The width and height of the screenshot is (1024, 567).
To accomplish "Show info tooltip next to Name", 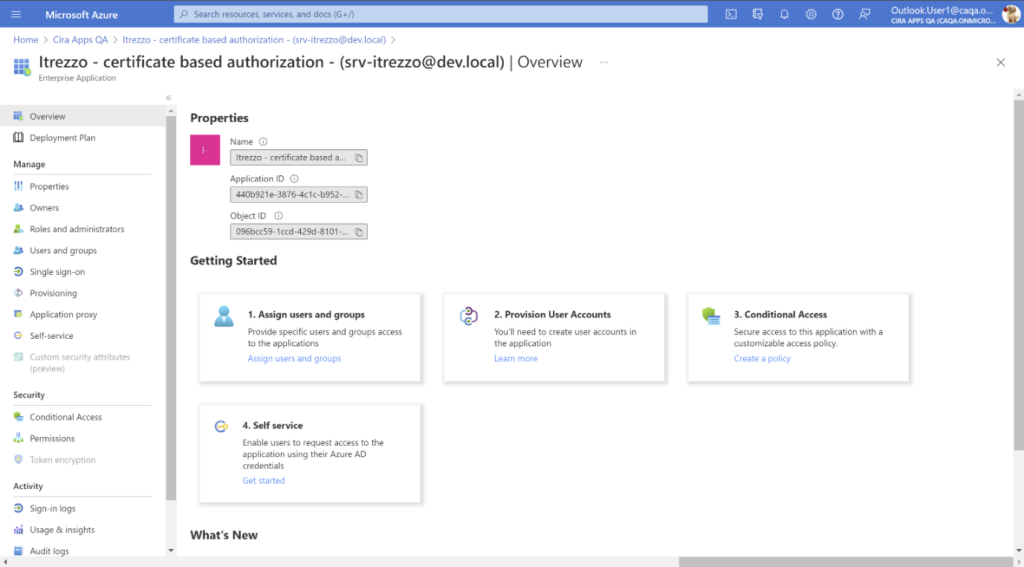I will click(263, 142).
